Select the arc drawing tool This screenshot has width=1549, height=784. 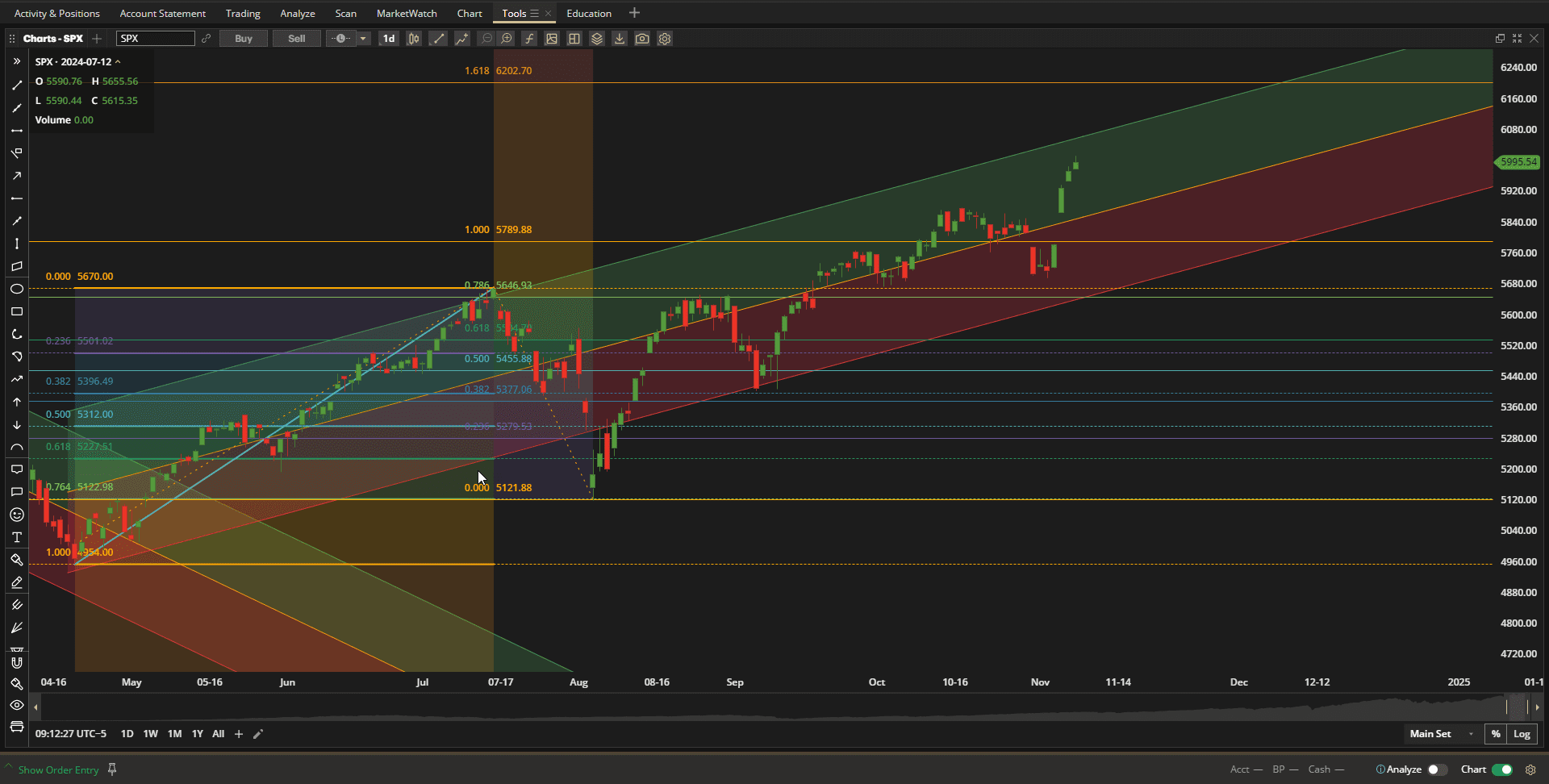tap(16, 446)
